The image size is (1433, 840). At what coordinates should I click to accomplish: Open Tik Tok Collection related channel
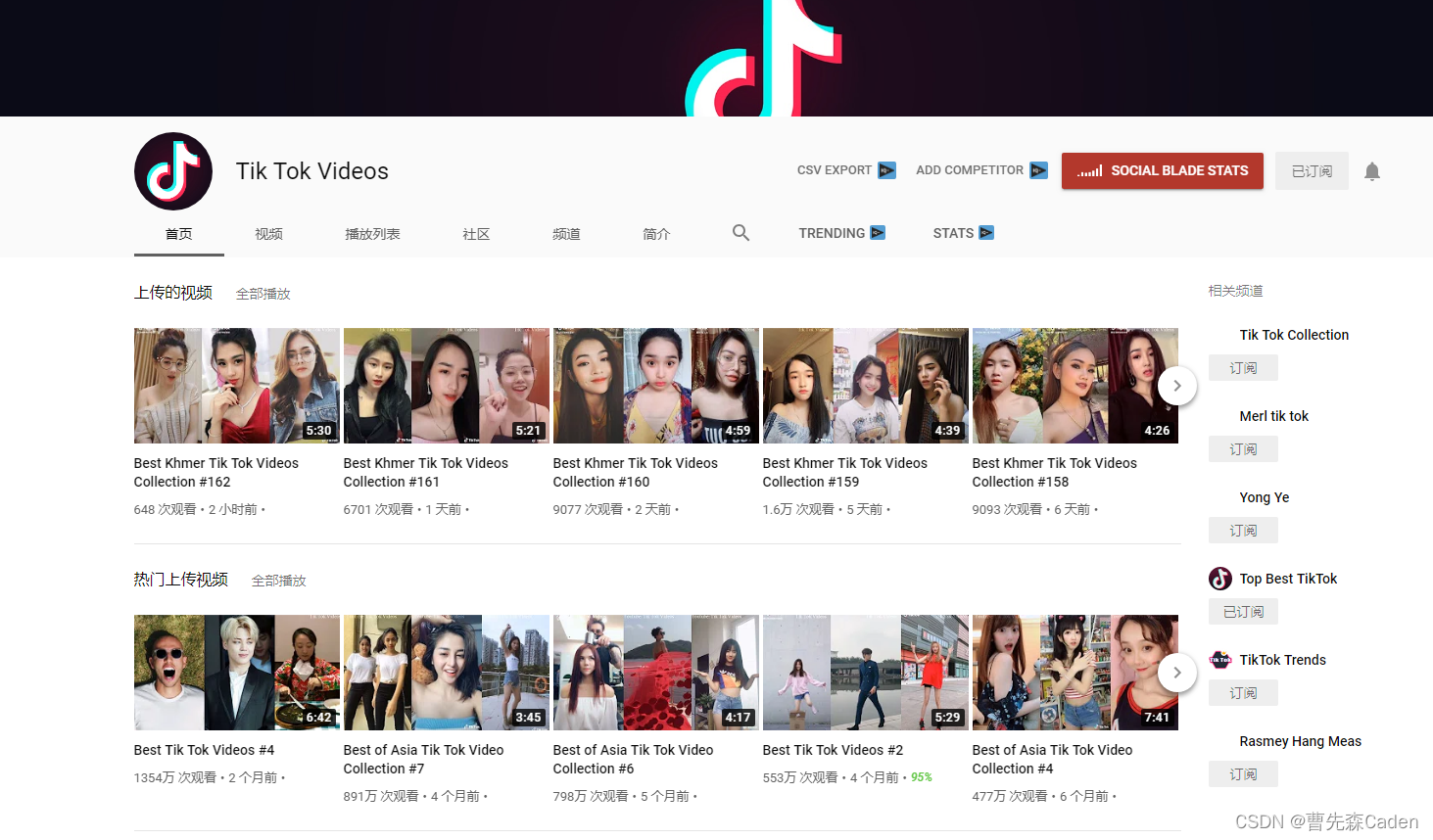pos(1294,335)
